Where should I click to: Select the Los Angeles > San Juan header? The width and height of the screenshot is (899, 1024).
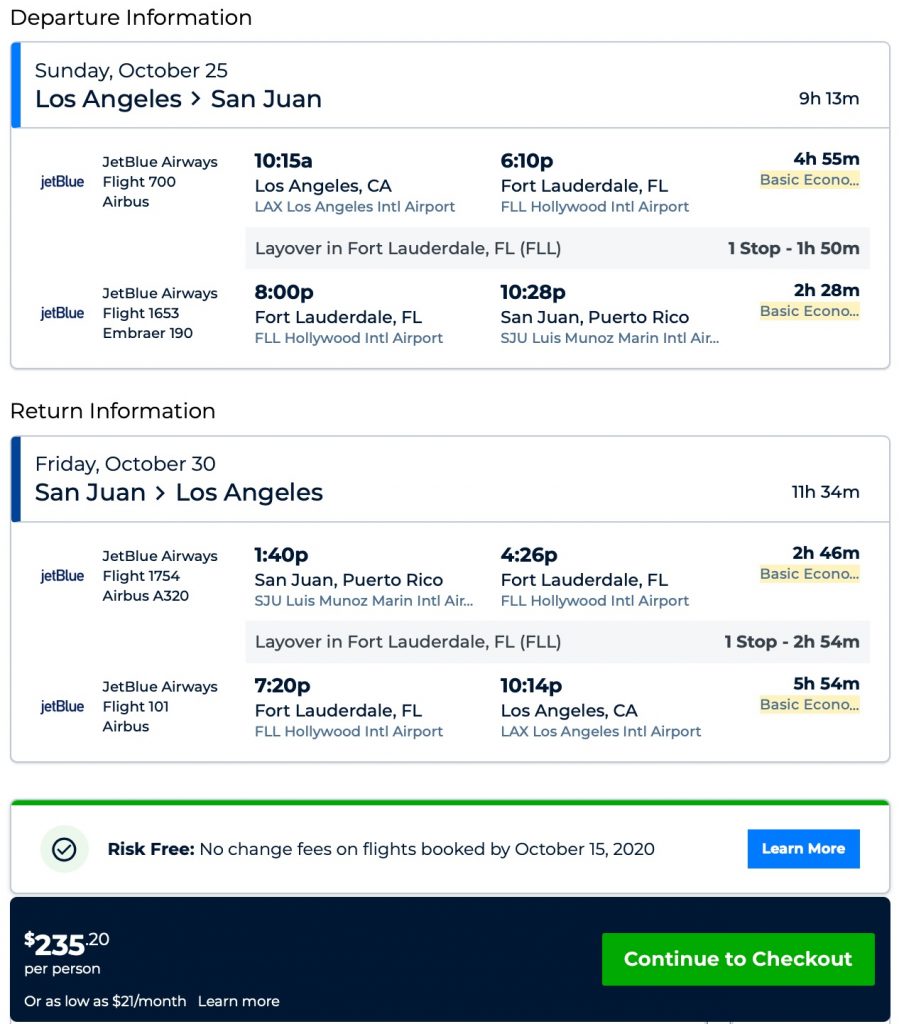tap(178, 99)
